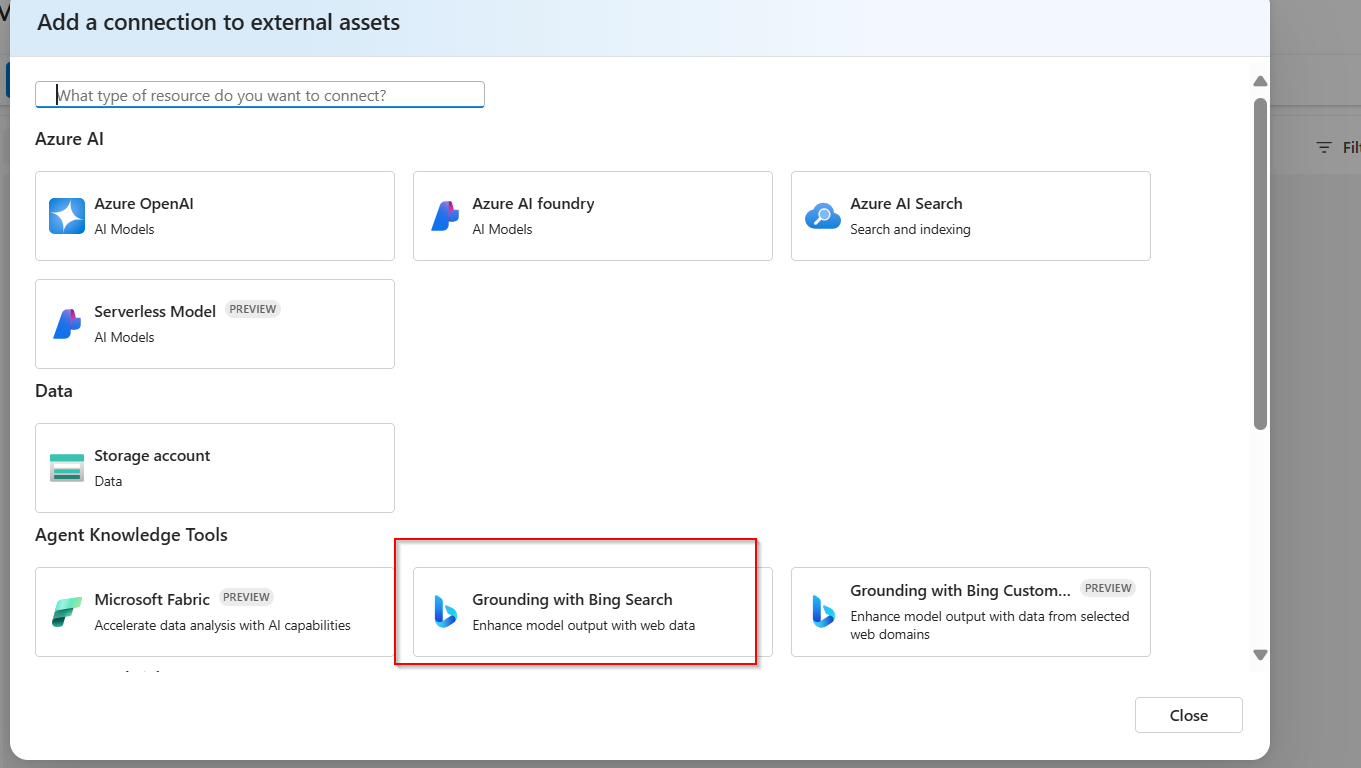Open the Serverless Model preview connection
The width and height of the screenshot is (1361, 768).
click(x=214, y=324)
